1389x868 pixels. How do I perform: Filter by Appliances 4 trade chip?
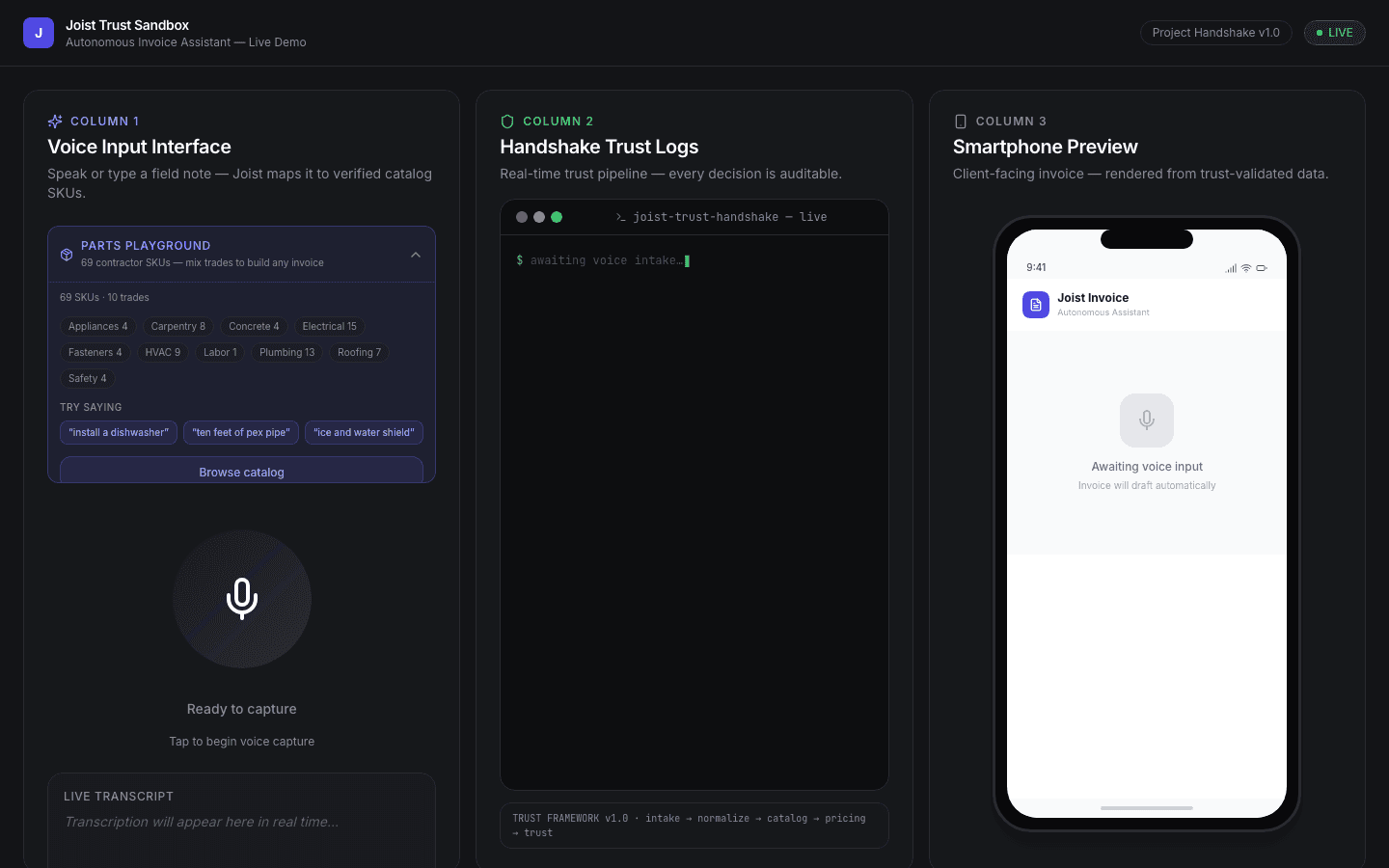point(98,326)
